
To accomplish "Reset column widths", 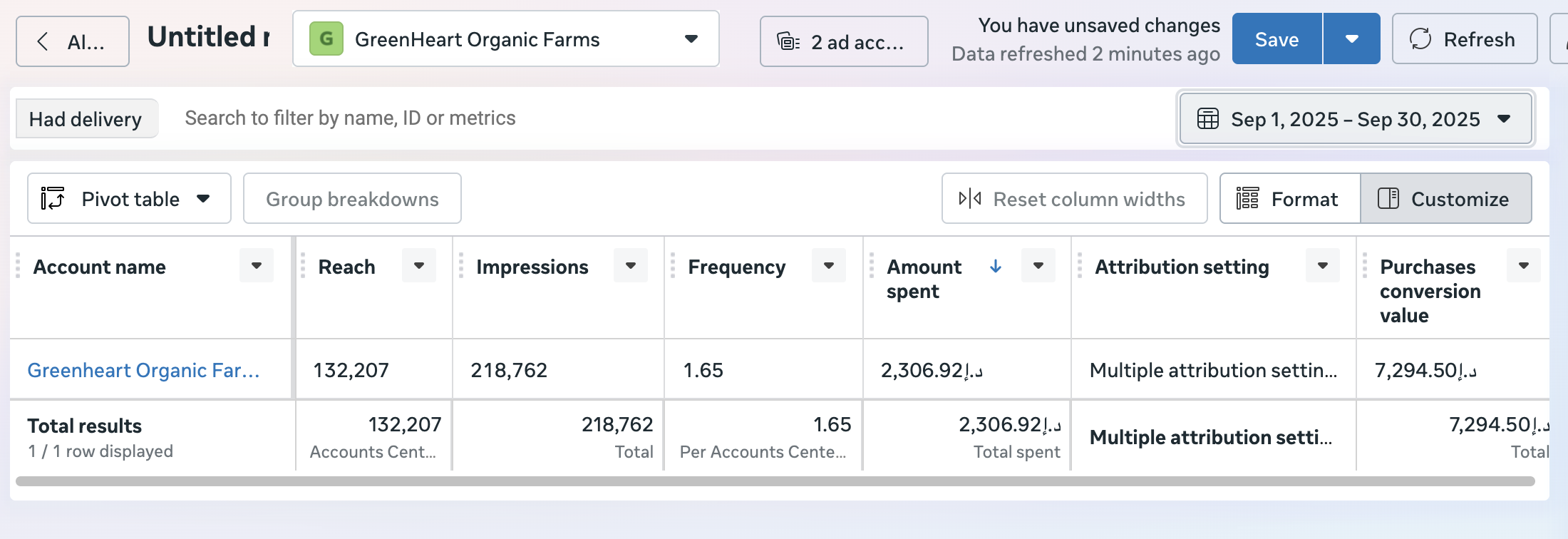I will tap(1074, 199).
